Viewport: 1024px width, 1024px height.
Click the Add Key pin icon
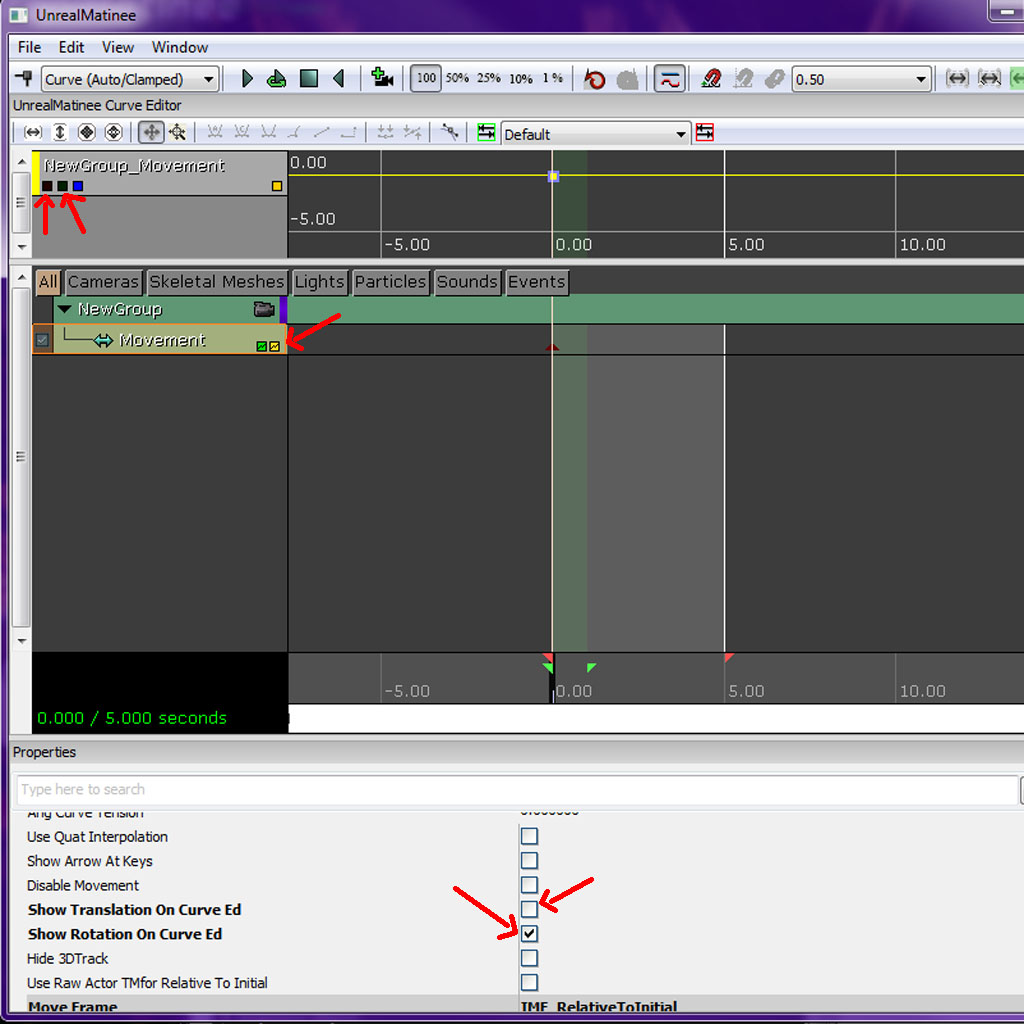25,78
